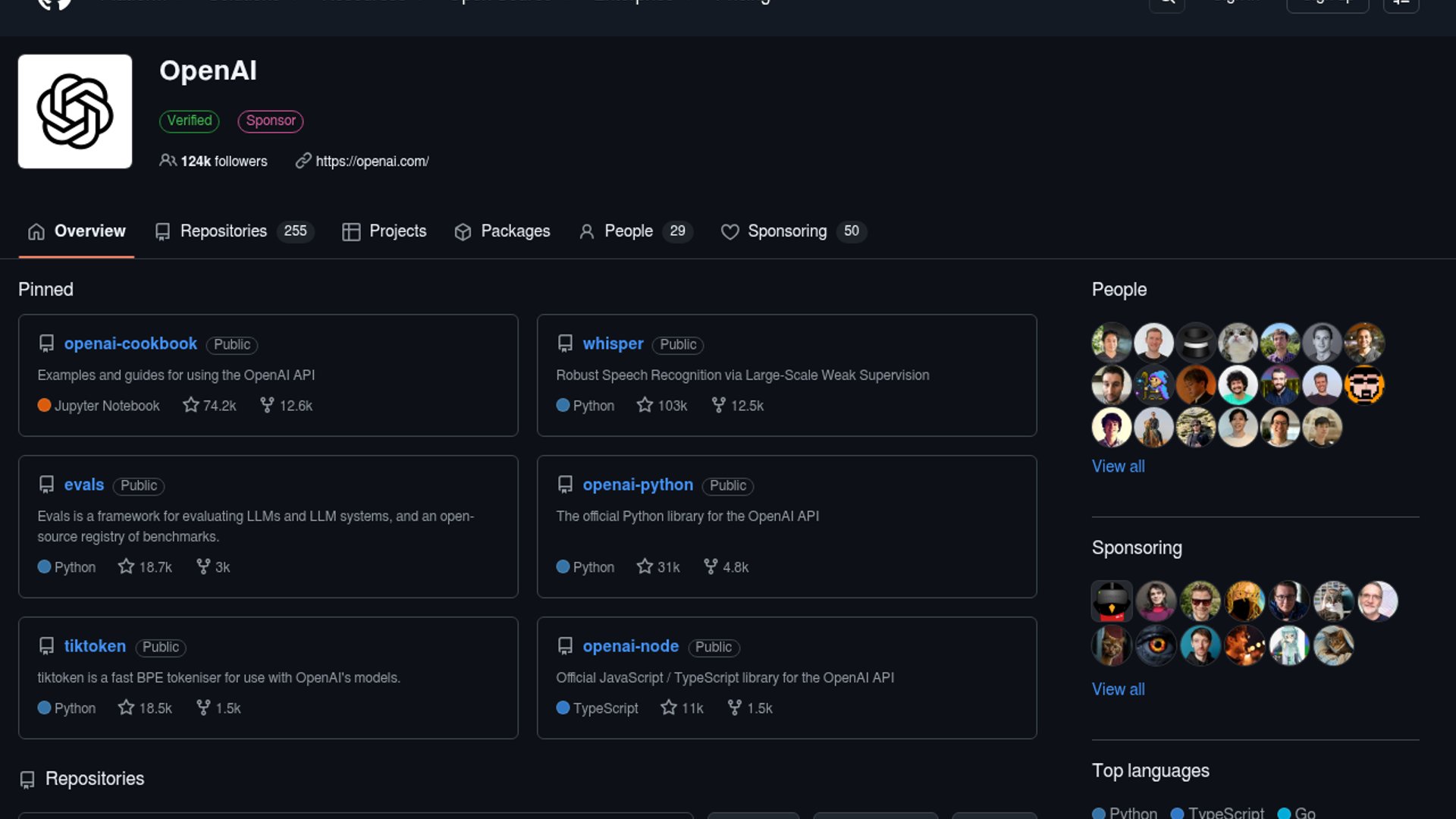View openai-cookbook stargazers 74.2k
Image resolution: width=1456 pixels, height=819 pixels.
coord(210,406)
